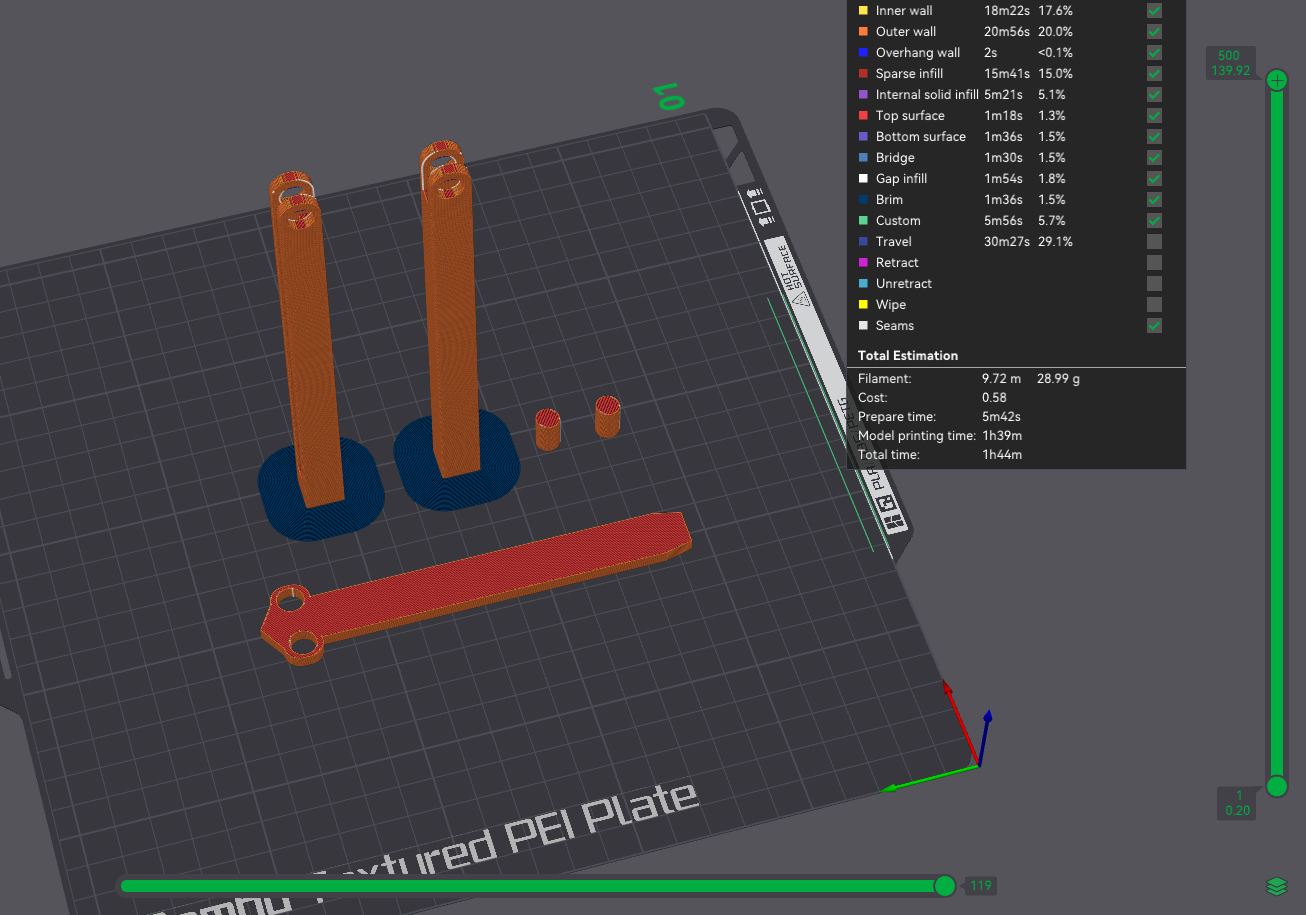Screen dimensions: 1306x915
Task: Hide Seams by unchecking its checkbox
Action: [x=1154, y=326]
